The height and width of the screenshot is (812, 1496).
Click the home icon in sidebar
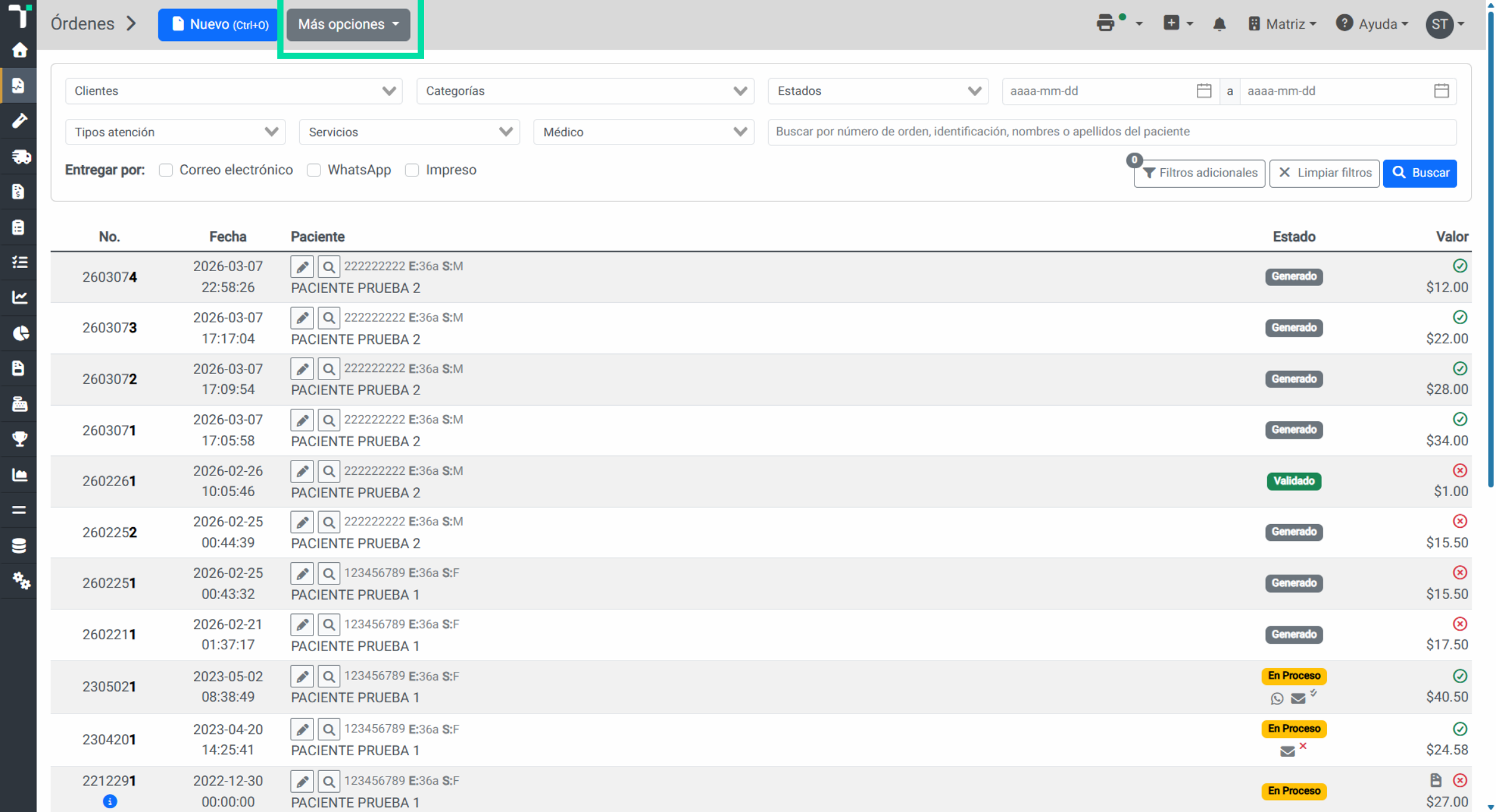pyautogui.click(x=19, y=50)
